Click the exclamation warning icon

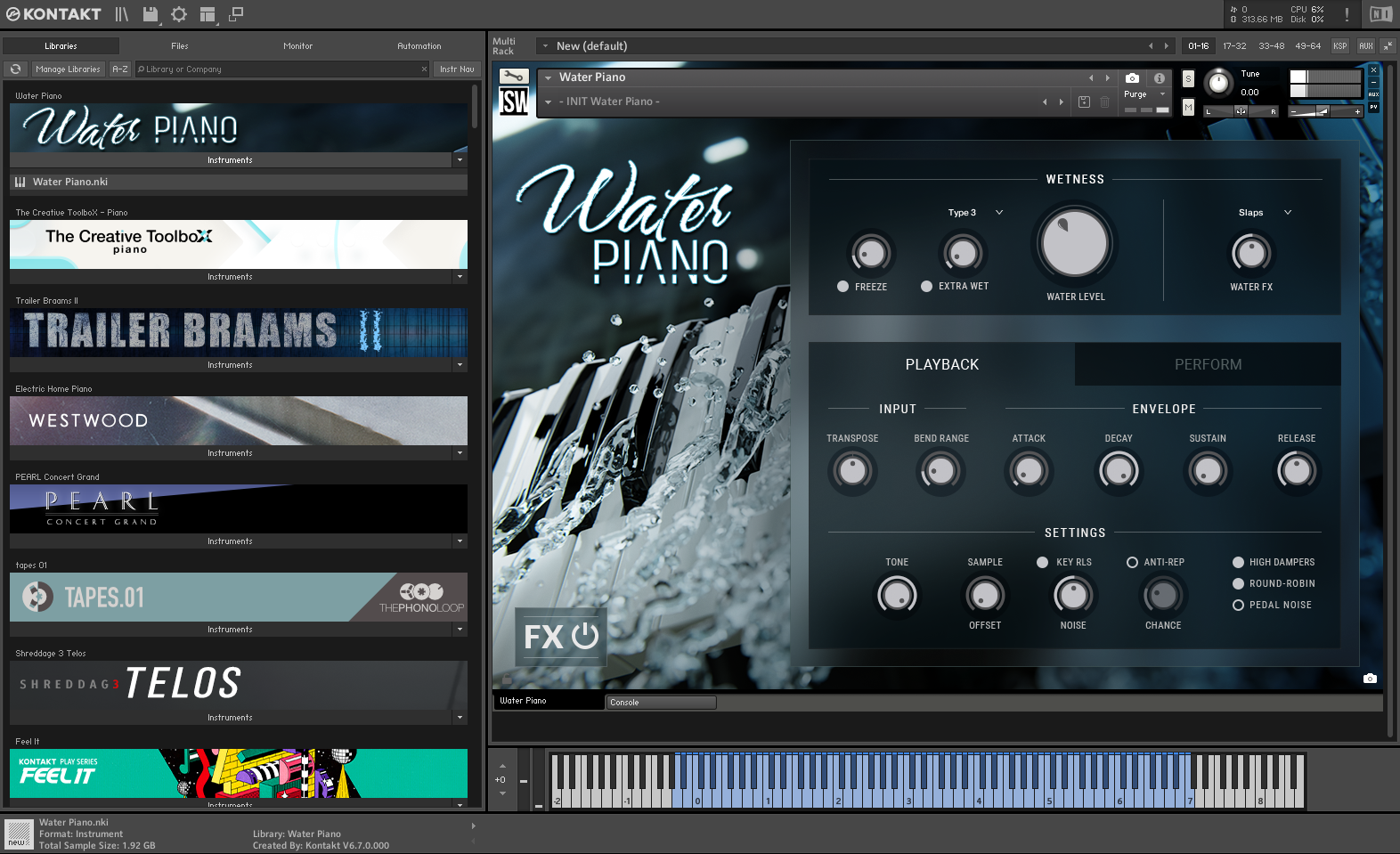1347,14
